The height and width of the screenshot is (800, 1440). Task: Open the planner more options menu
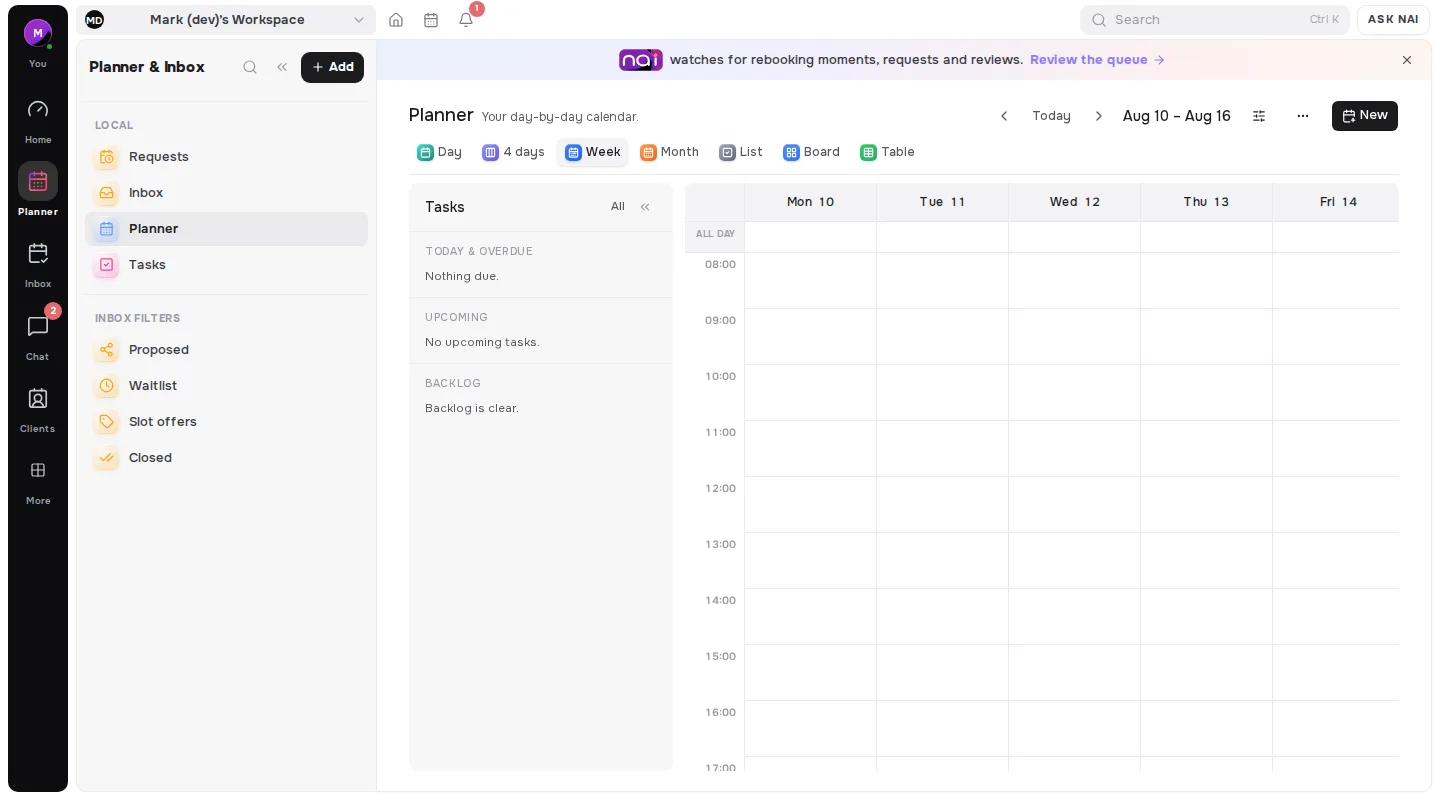(x=1303, y=116)
